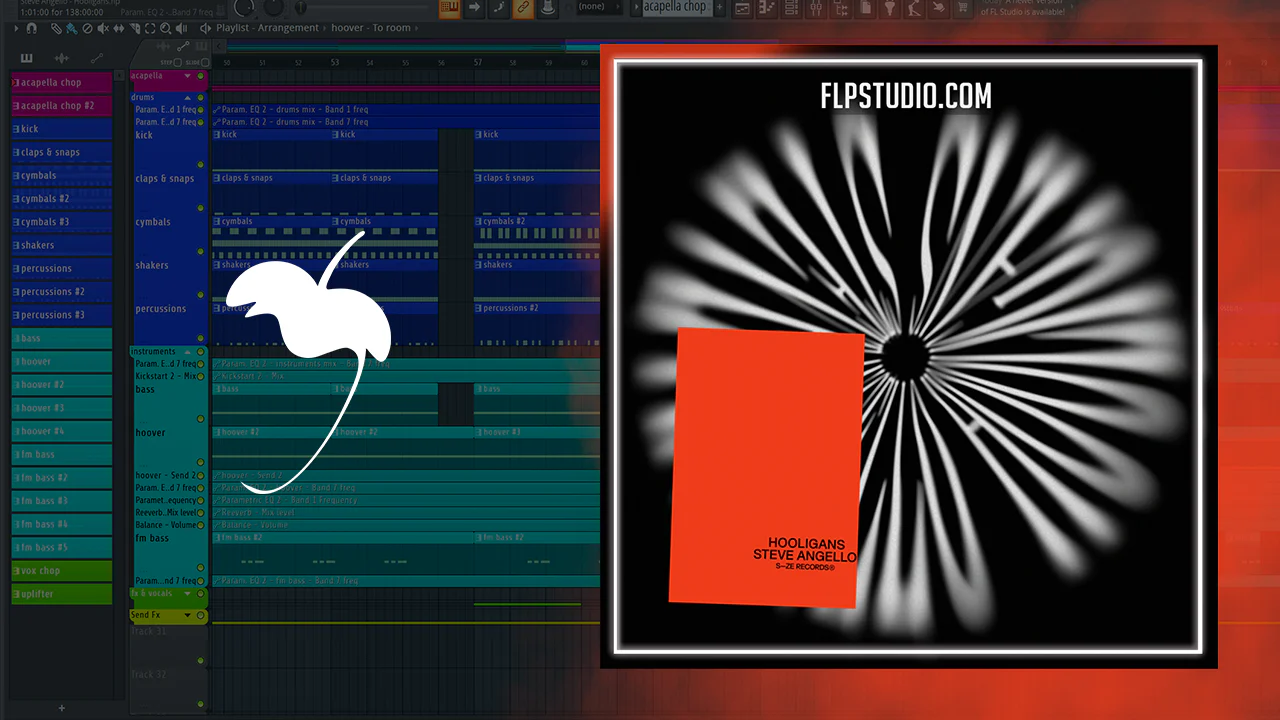Click the Balance - Volume track label
Screen dimensions: 1280x720
[166, 525]
